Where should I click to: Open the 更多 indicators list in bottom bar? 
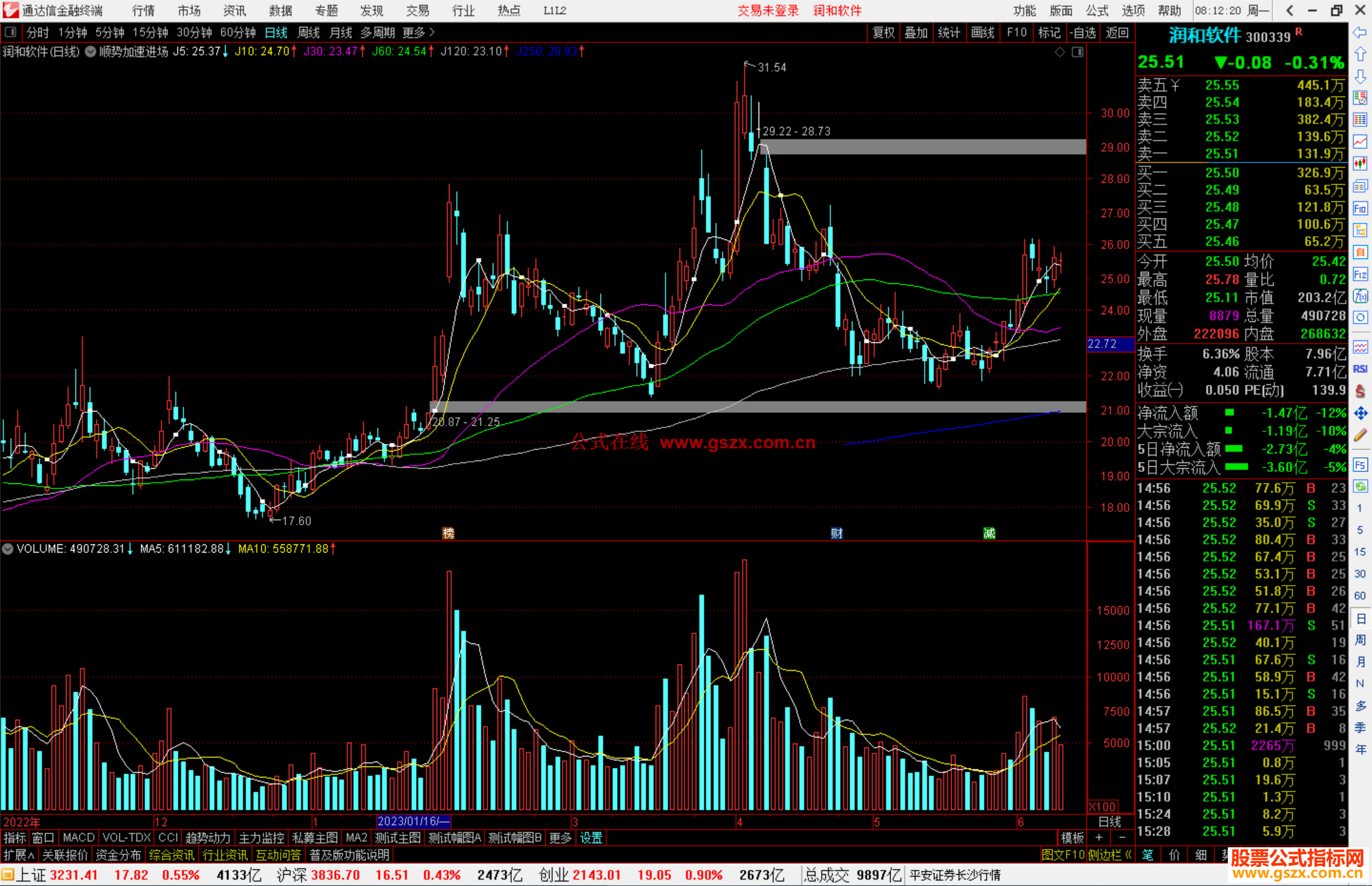[560, 838]
